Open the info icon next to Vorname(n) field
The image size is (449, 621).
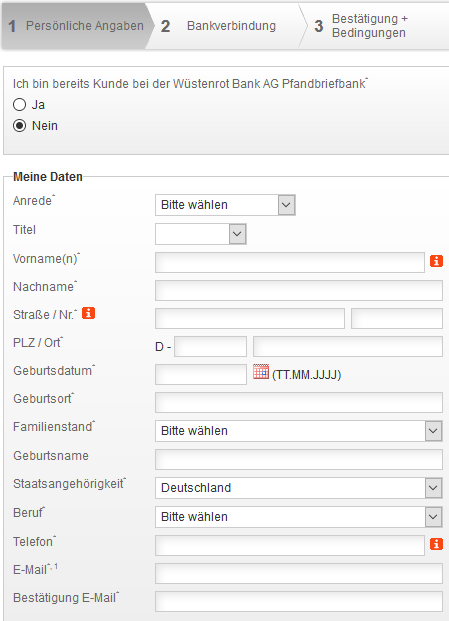point(436,261)
